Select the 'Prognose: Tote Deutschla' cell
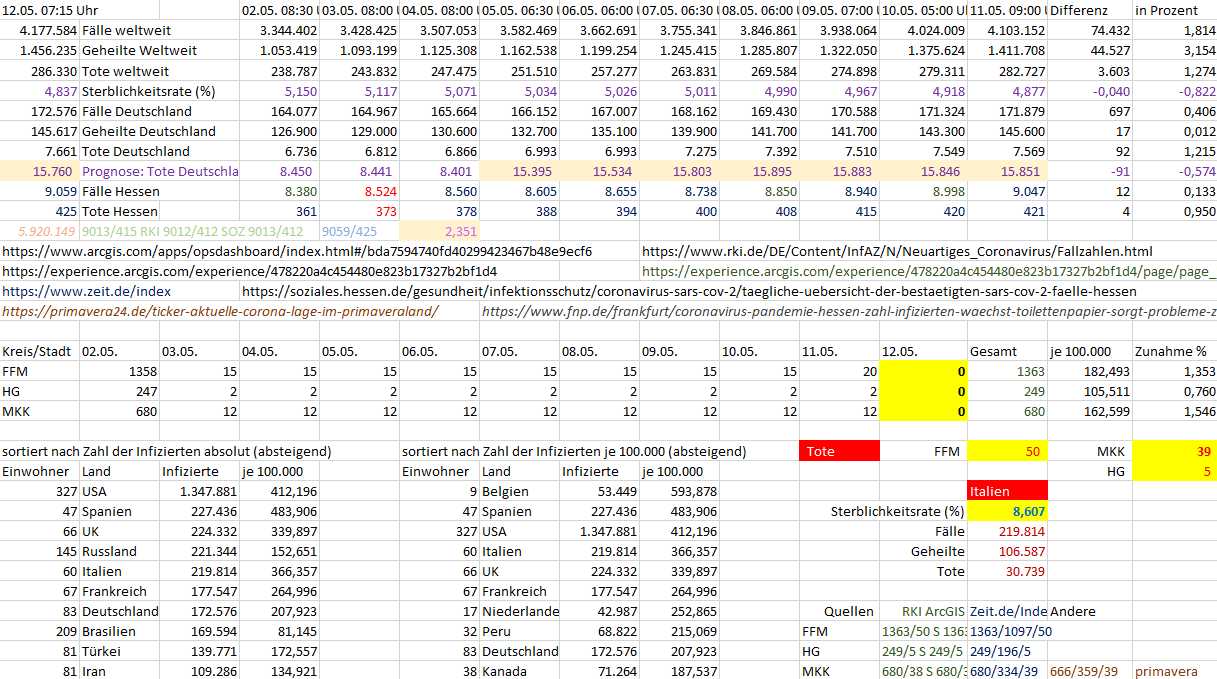The width and height of the screenshot is (1217, 679). pyautogui.click(x=160, y=171)
